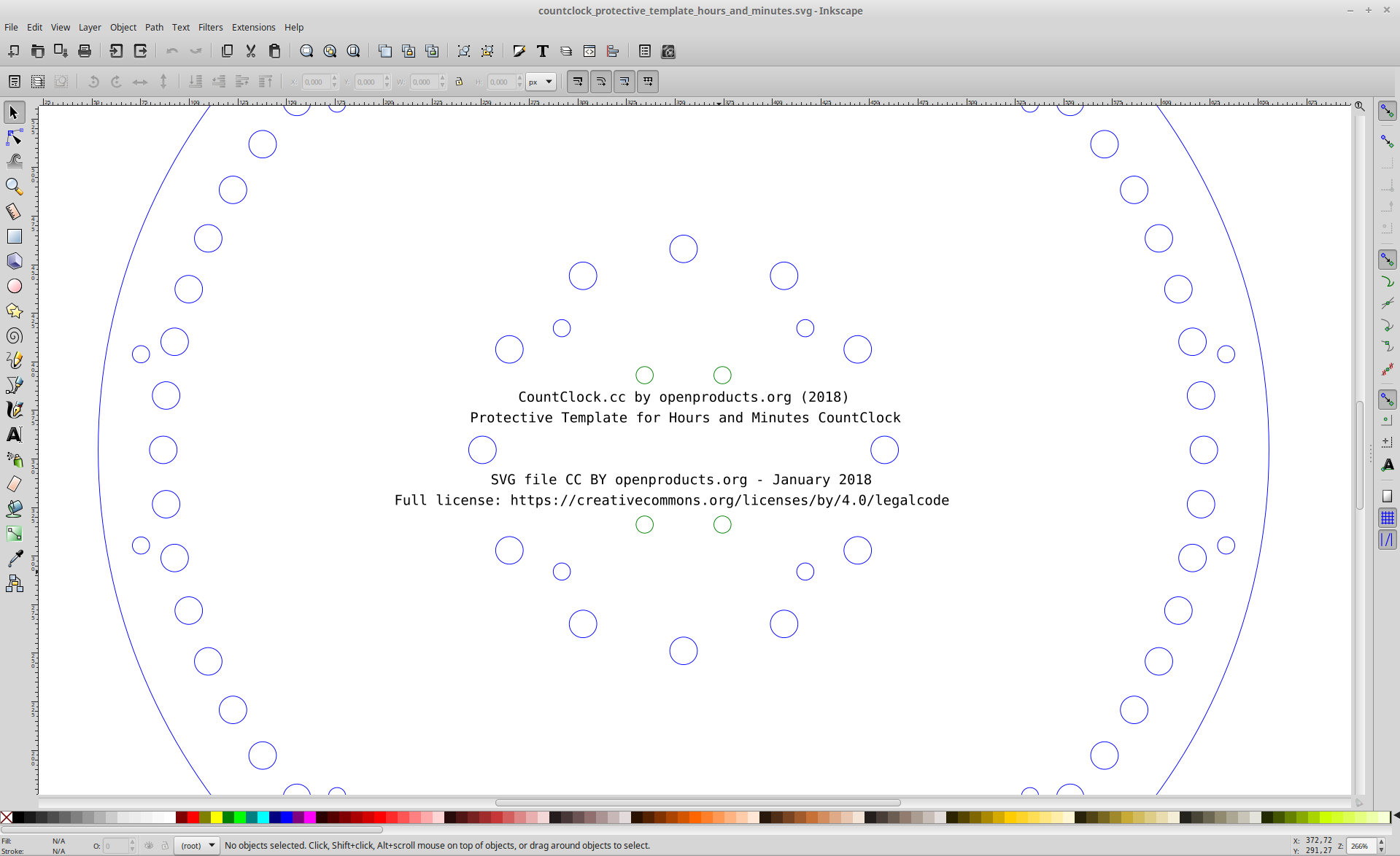This screenshot has width=1400, height=856.
Task: Open the Extensions menu
Action: (x=253, y=27)
